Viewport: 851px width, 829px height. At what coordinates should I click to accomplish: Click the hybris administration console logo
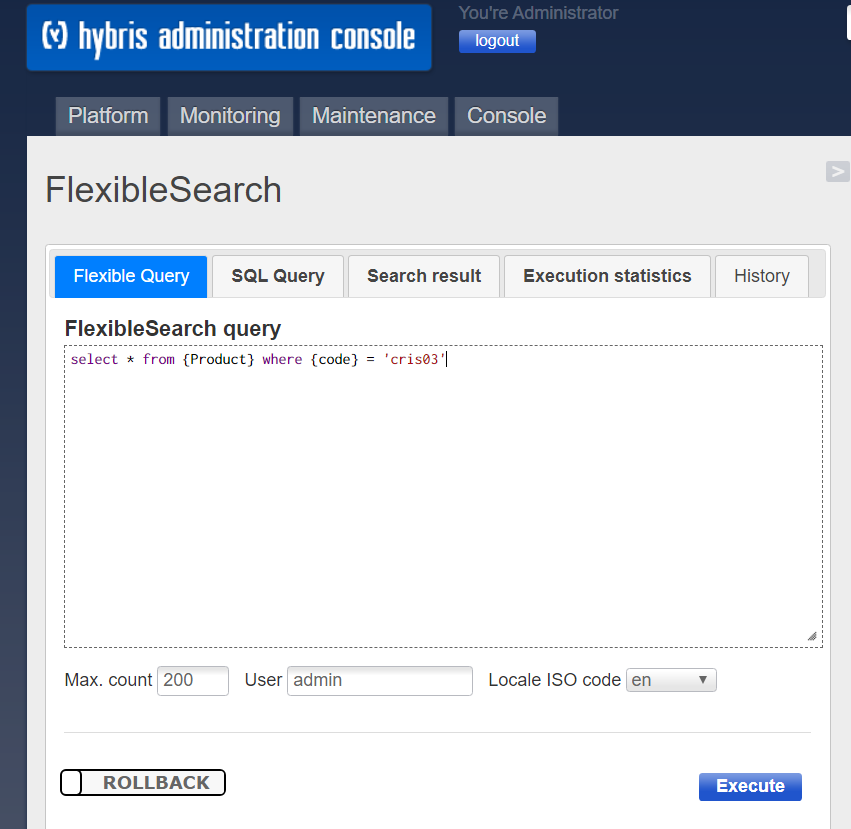229,37
